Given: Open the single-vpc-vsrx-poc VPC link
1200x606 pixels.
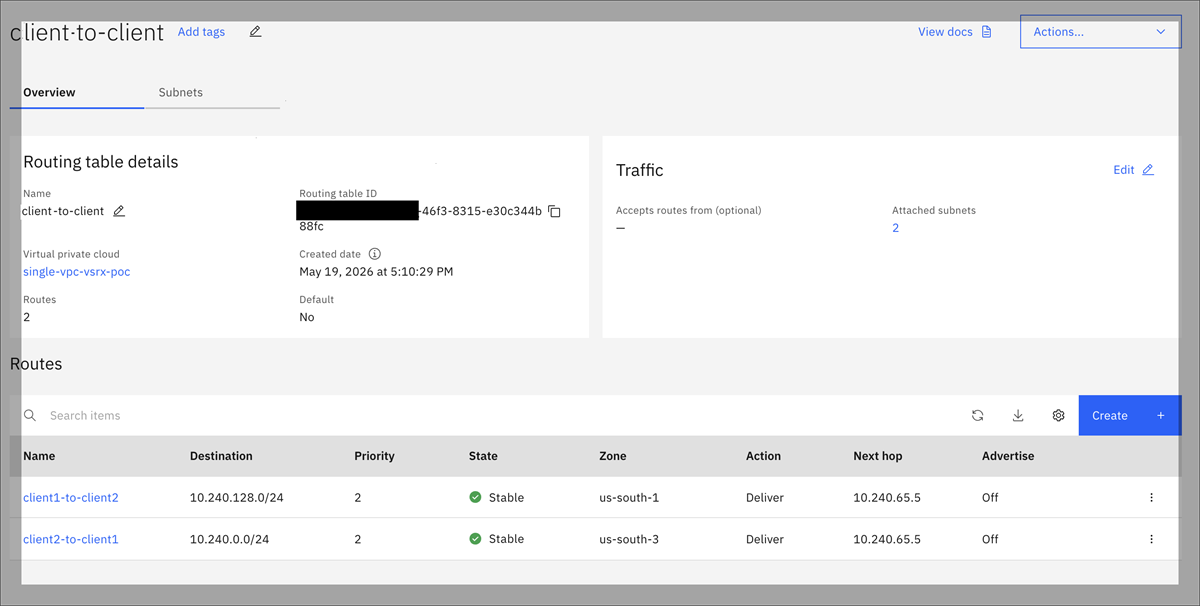Looking at the screenshot, I should click(77, 272).
